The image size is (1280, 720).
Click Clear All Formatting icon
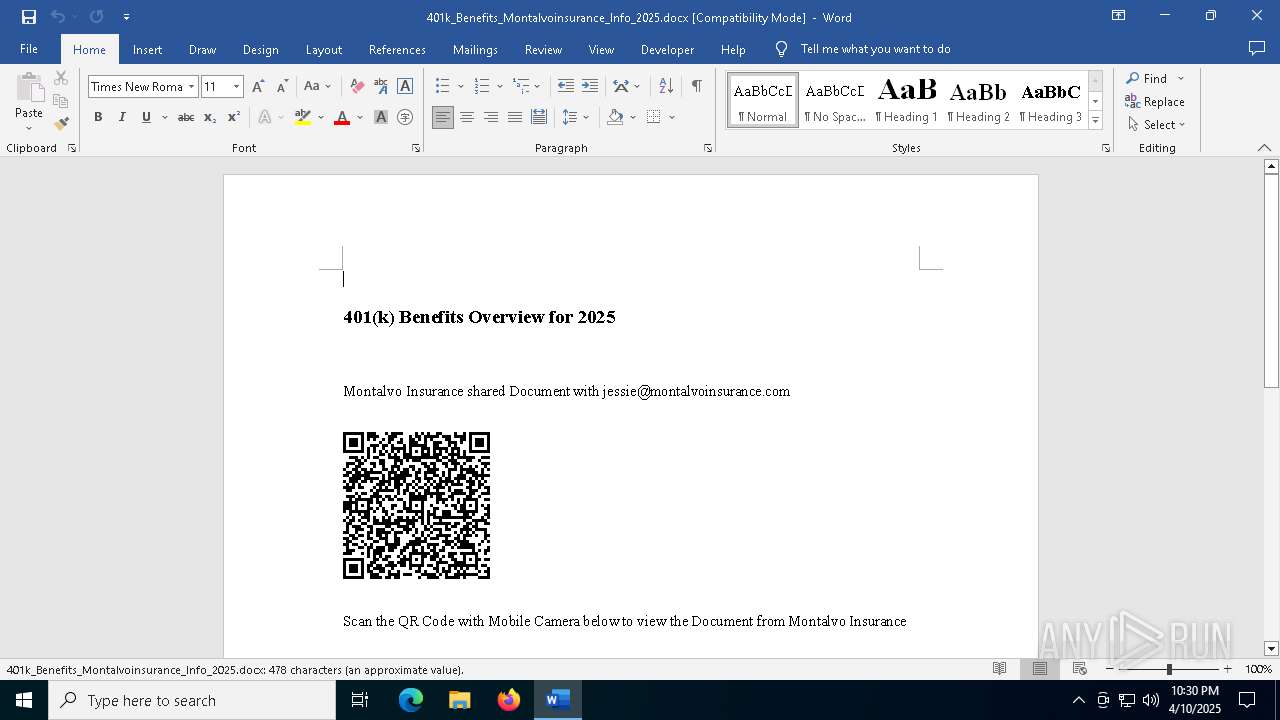pos(357,87)
